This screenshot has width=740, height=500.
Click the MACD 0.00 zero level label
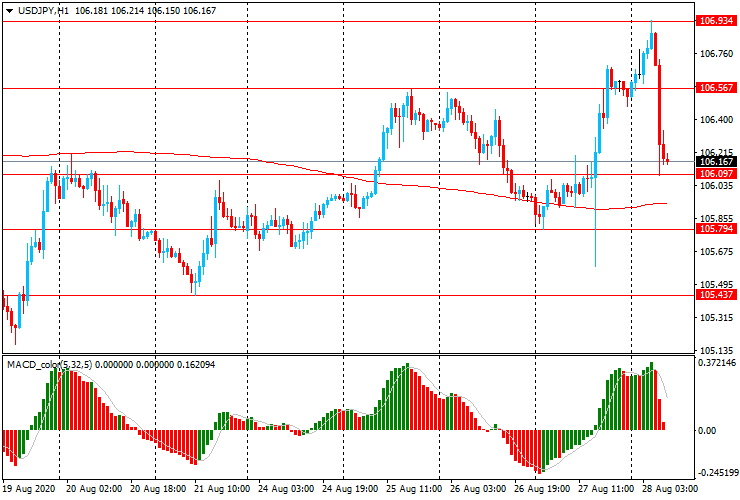(x=708, y=430)
